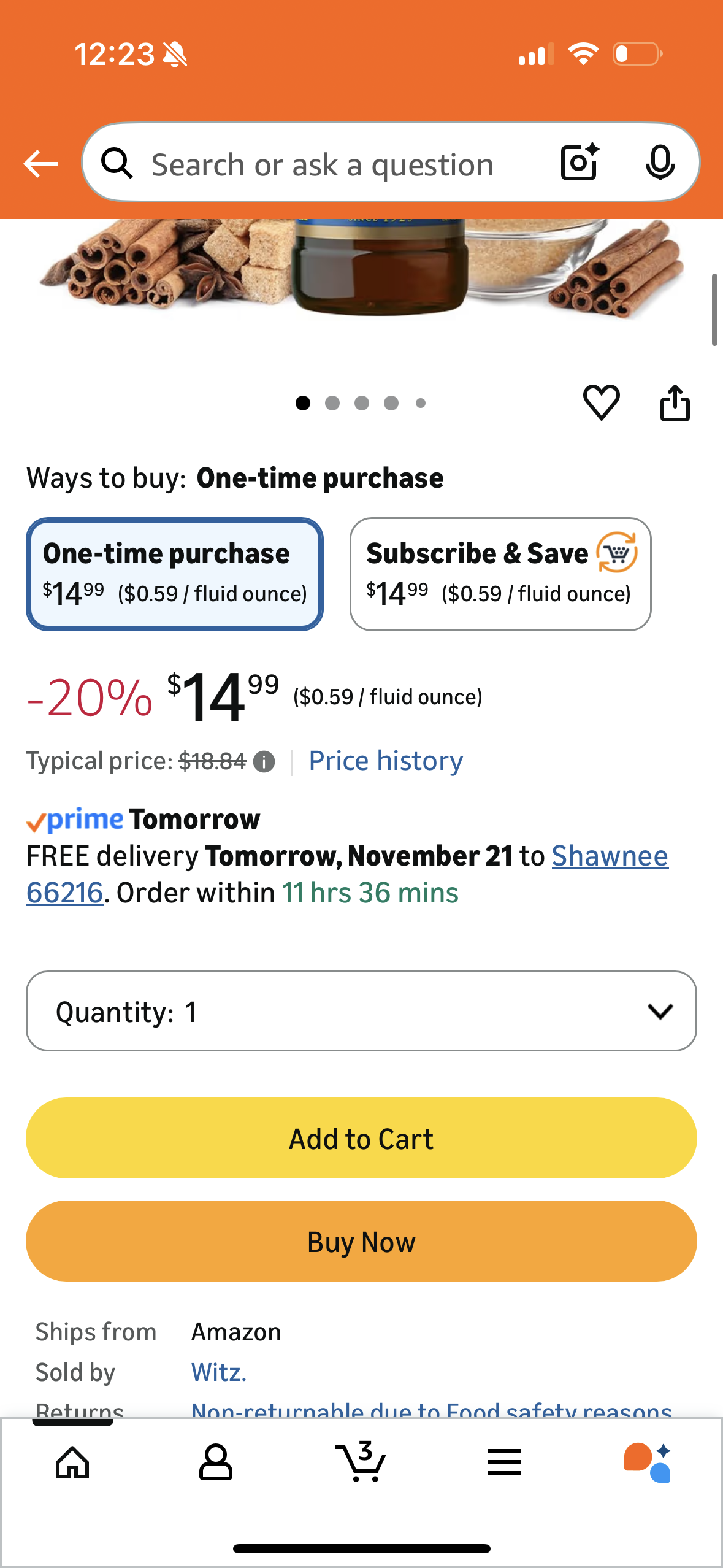The image size is (723, 1568).
Task: Open typical price info icon
Action: 264,762
